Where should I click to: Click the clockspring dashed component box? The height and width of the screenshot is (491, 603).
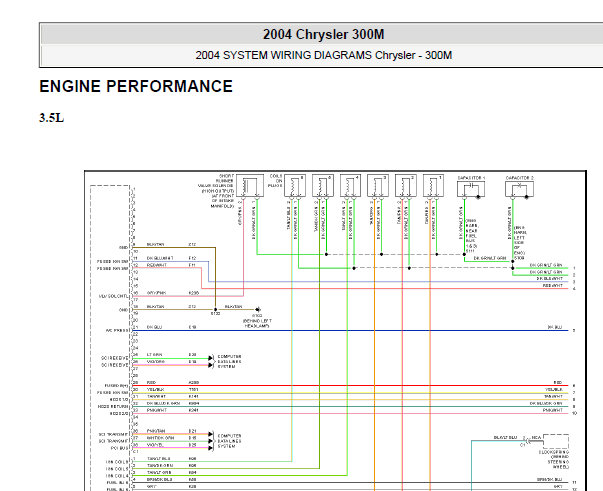556,441
